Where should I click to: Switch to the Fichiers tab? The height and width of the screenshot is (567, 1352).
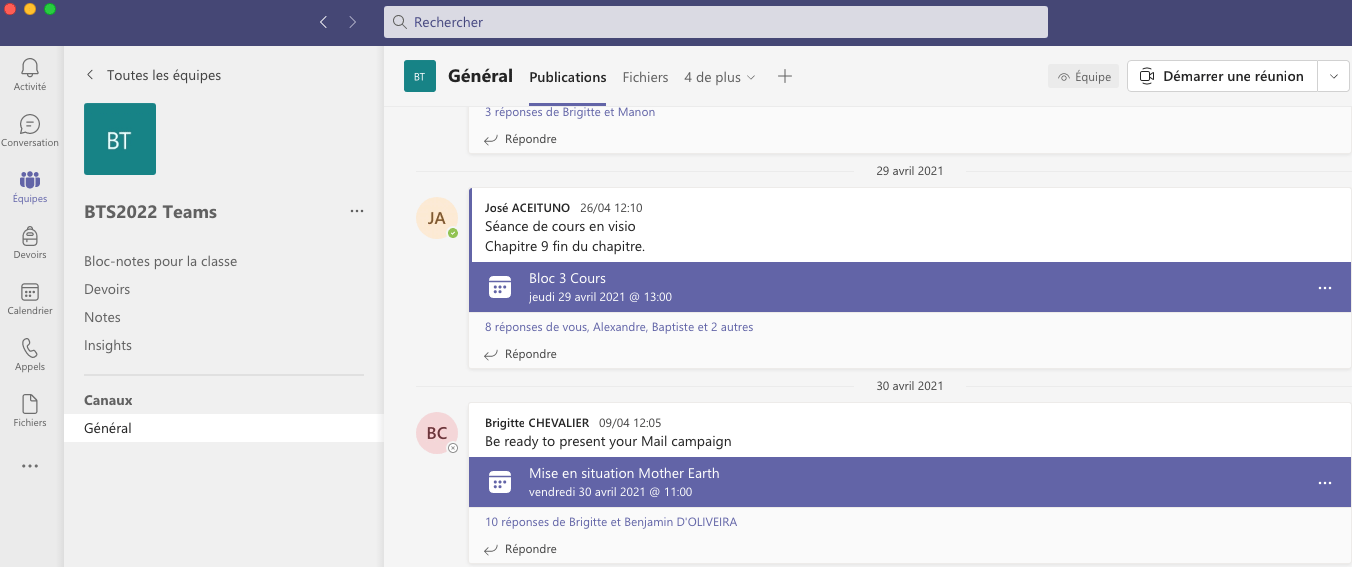[x=645, y=77]
